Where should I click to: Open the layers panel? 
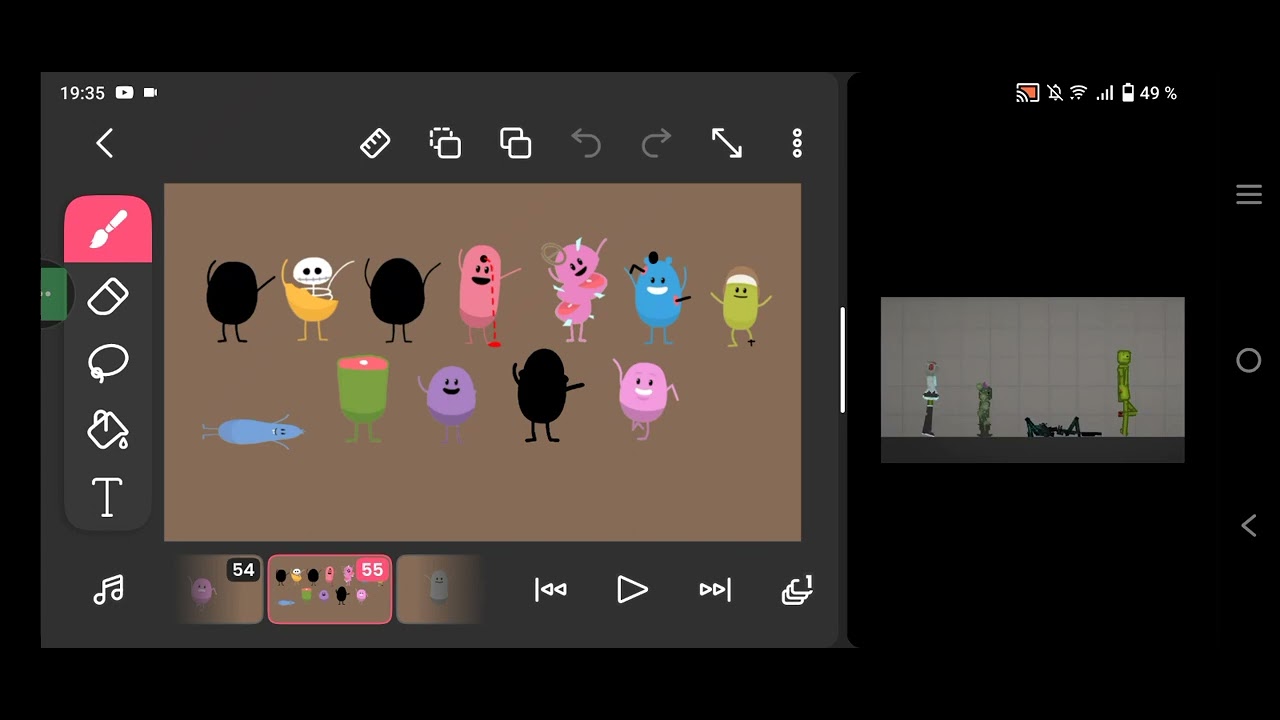coord(797,590)
